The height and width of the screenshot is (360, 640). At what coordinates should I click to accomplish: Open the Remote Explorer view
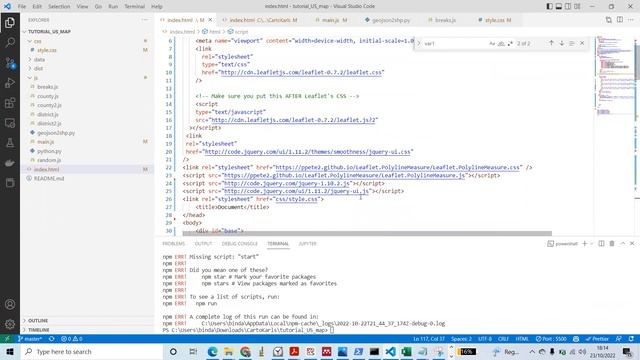(x=10, y=123)
